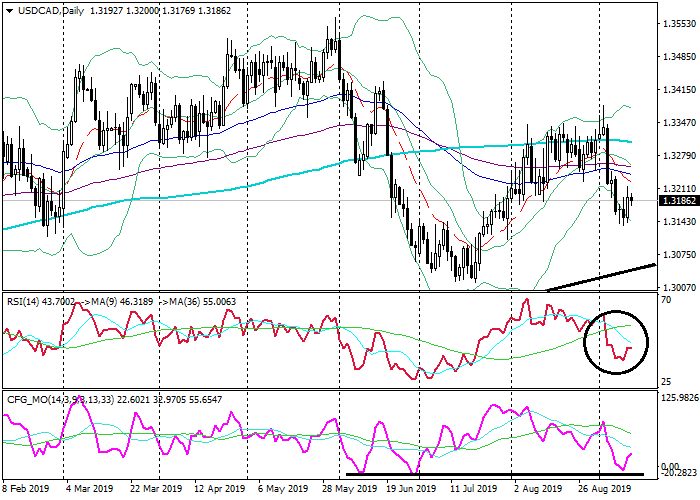
Task: Select the current price tag 1.31862
Action: point(679,200)
